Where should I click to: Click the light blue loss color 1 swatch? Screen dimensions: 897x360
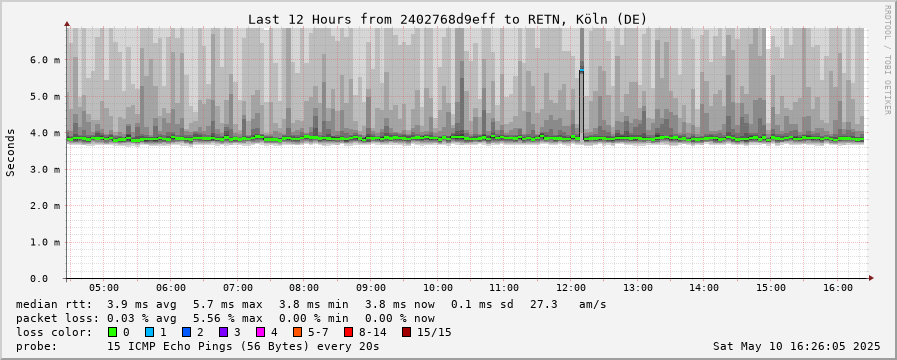click(149, 332)
